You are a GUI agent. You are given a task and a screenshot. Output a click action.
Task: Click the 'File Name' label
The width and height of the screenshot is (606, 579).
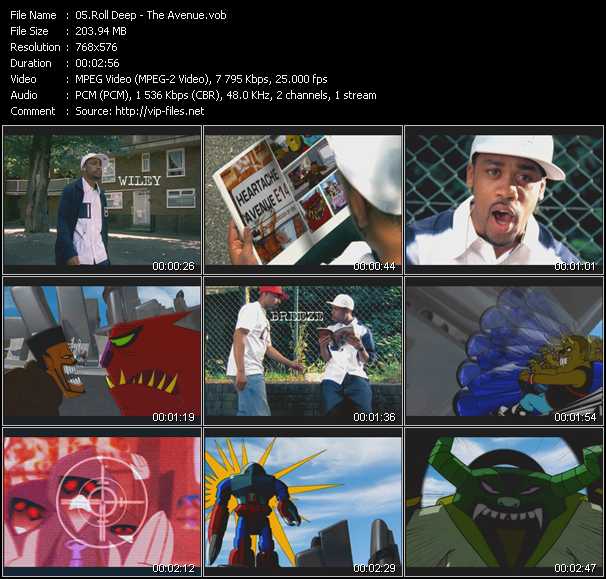(x=33, y=15)
